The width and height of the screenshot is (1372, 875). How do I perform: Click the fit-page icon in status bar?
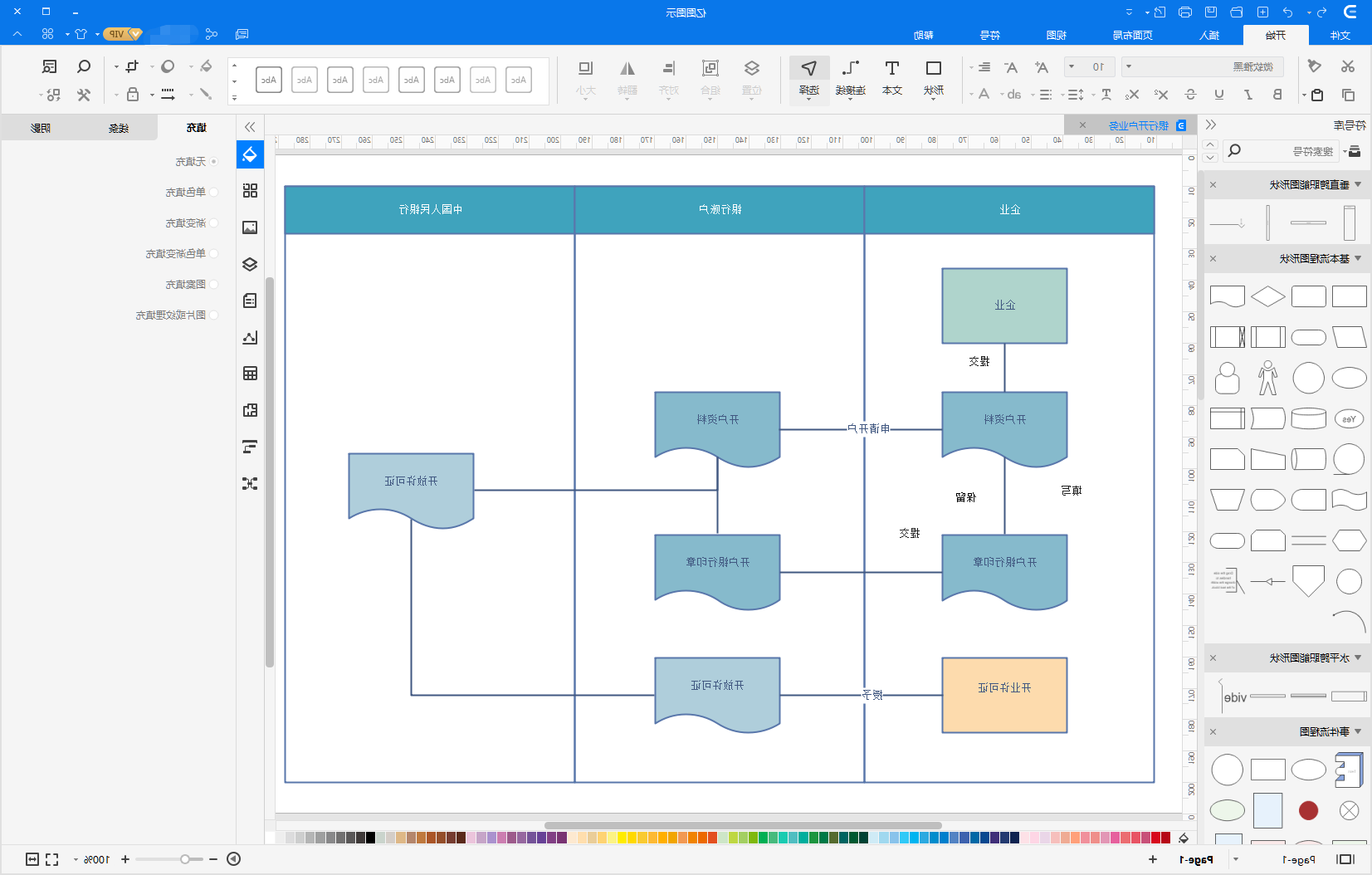[x=32, y=859]
